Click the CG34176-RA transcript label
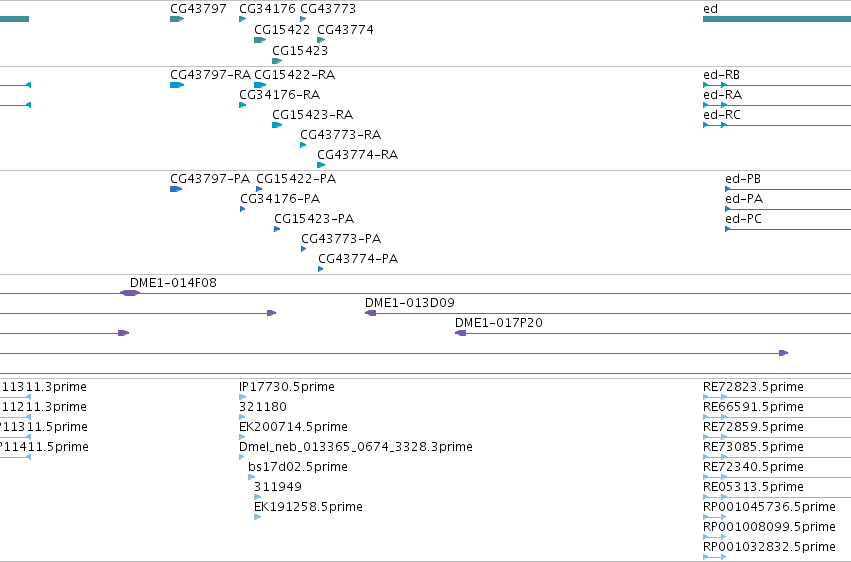Viewport: 851px width, 562px height. pyautogui.click(x=280, y=94)
